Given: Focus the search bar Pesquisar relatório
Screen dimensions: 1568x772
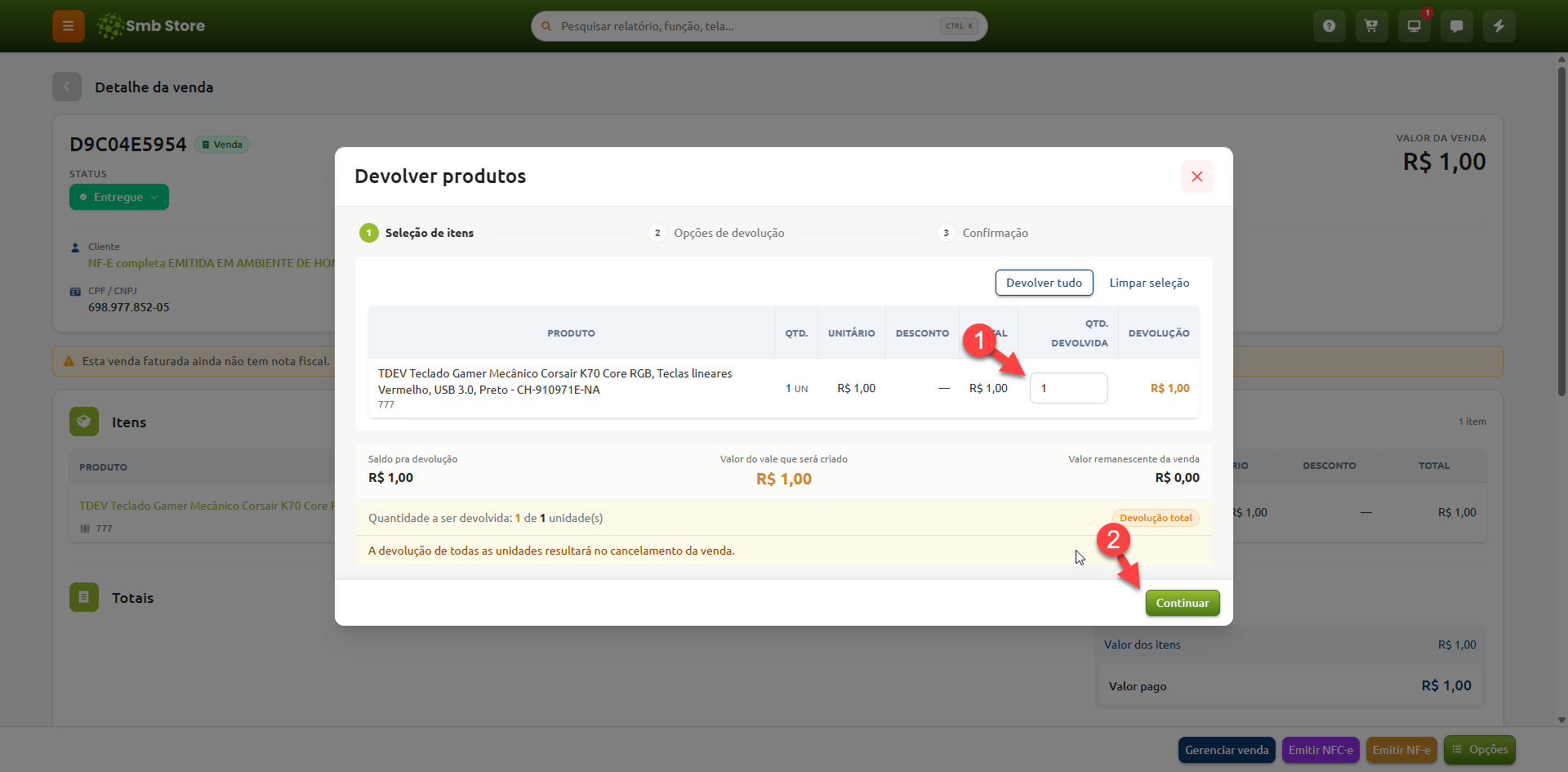Looking at the screenshot, I should (759, 26).
